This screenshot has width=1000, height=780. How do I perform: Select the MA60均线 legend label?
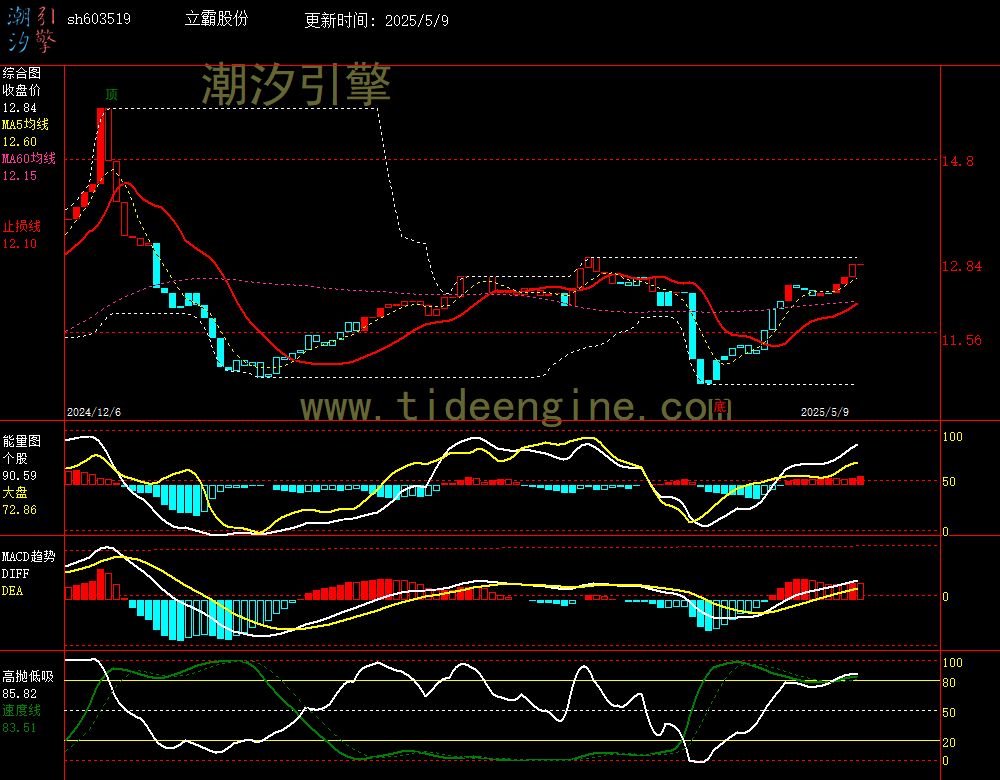[29, 158]
